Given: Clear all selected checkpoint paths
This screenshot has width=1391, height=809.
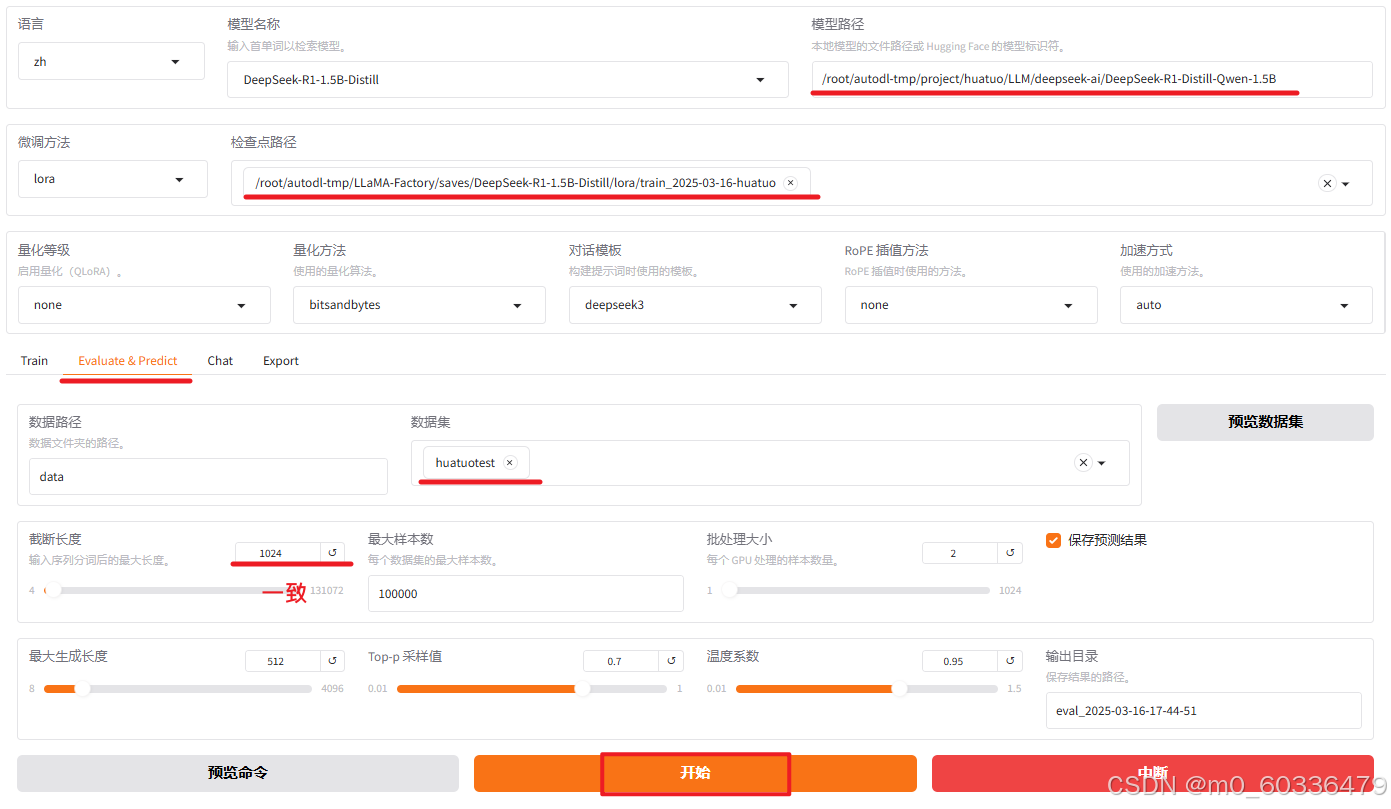Looking at the screenshot, I should pos(1327,183).
